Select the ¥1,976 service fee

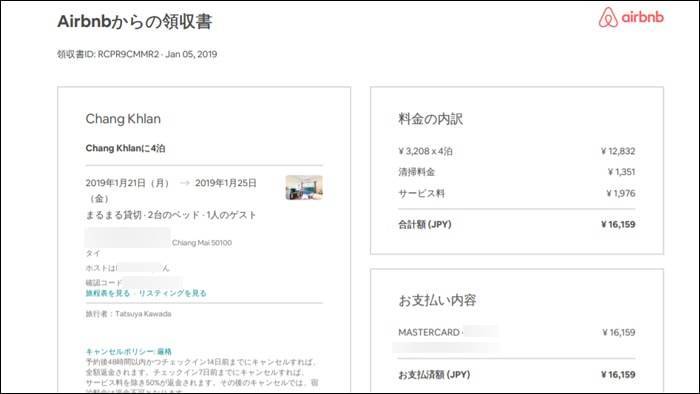click(621, 193)
